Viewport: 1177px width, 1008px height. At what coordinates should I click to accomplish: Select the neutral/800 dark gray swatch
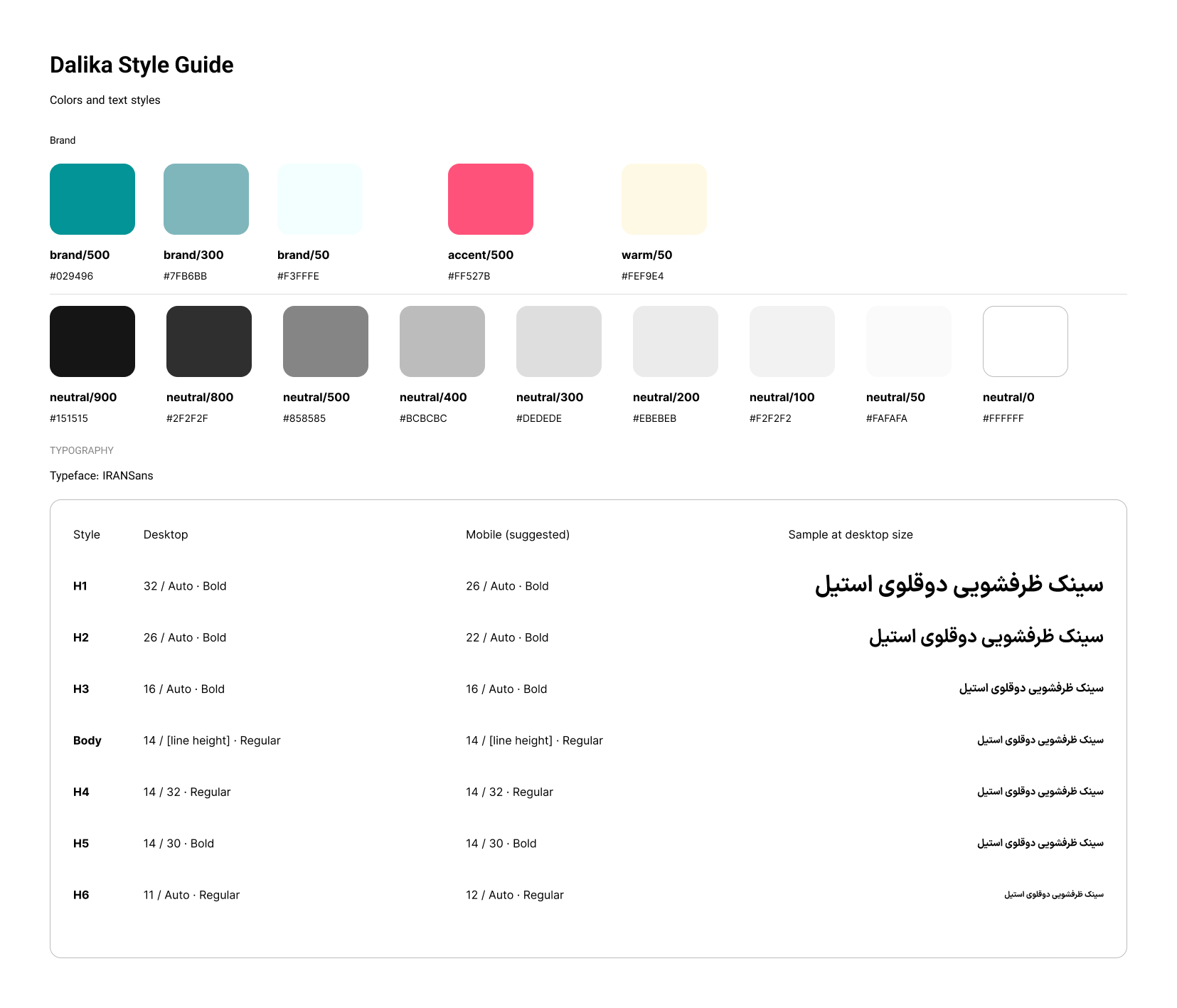point(209,341)
